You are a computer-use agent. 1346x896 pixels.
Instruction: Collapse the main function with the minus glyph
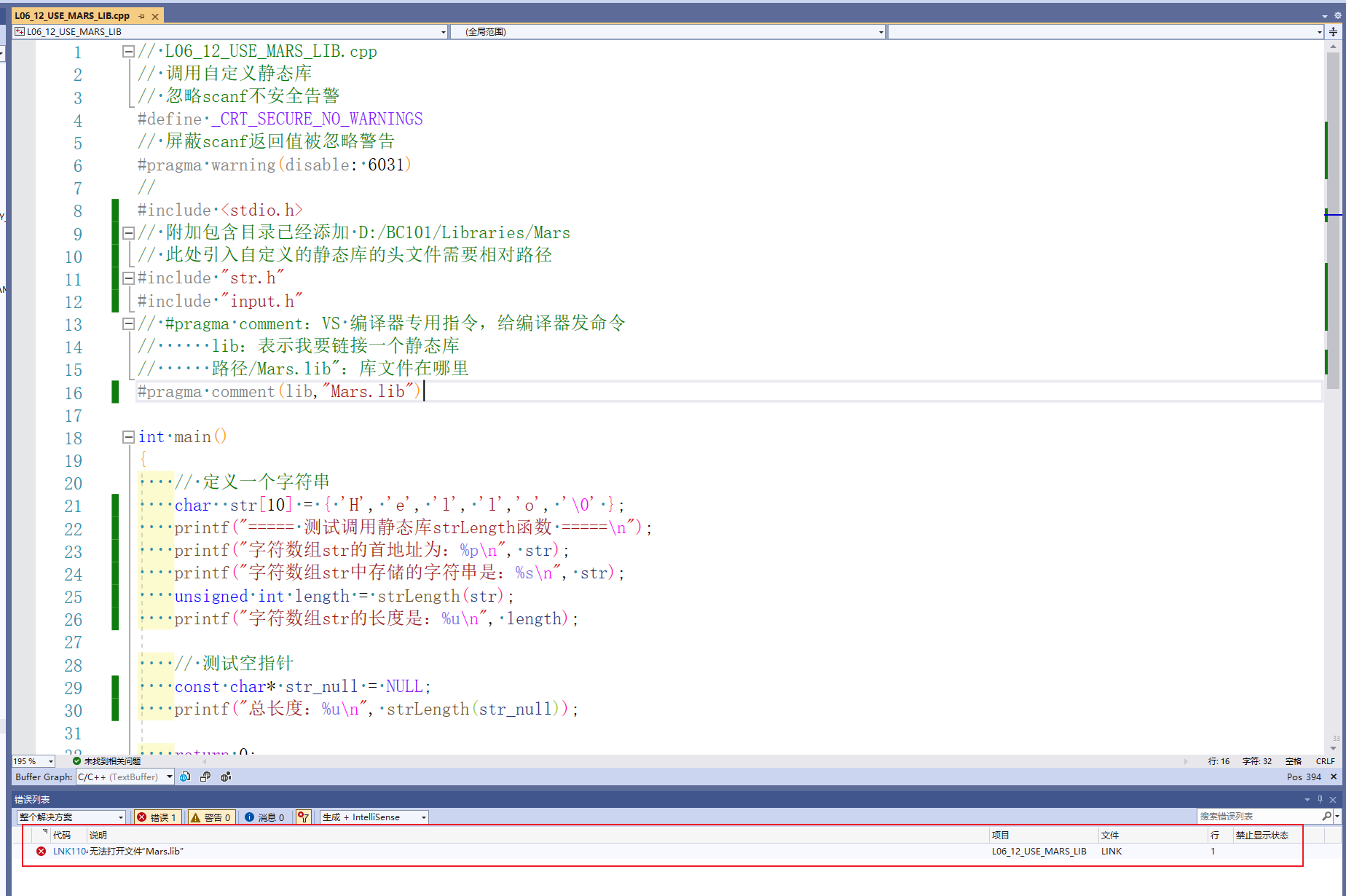click(128, 437)
